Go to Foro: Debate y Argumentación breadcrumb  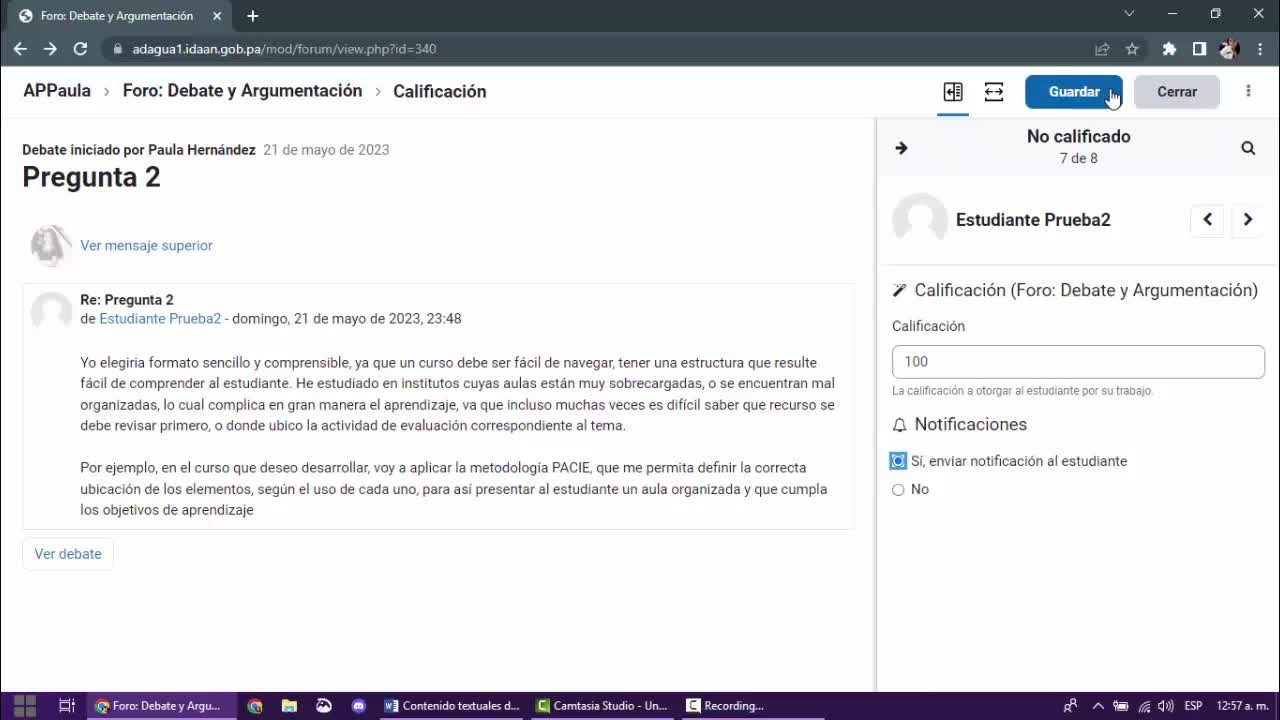(242, 91)
